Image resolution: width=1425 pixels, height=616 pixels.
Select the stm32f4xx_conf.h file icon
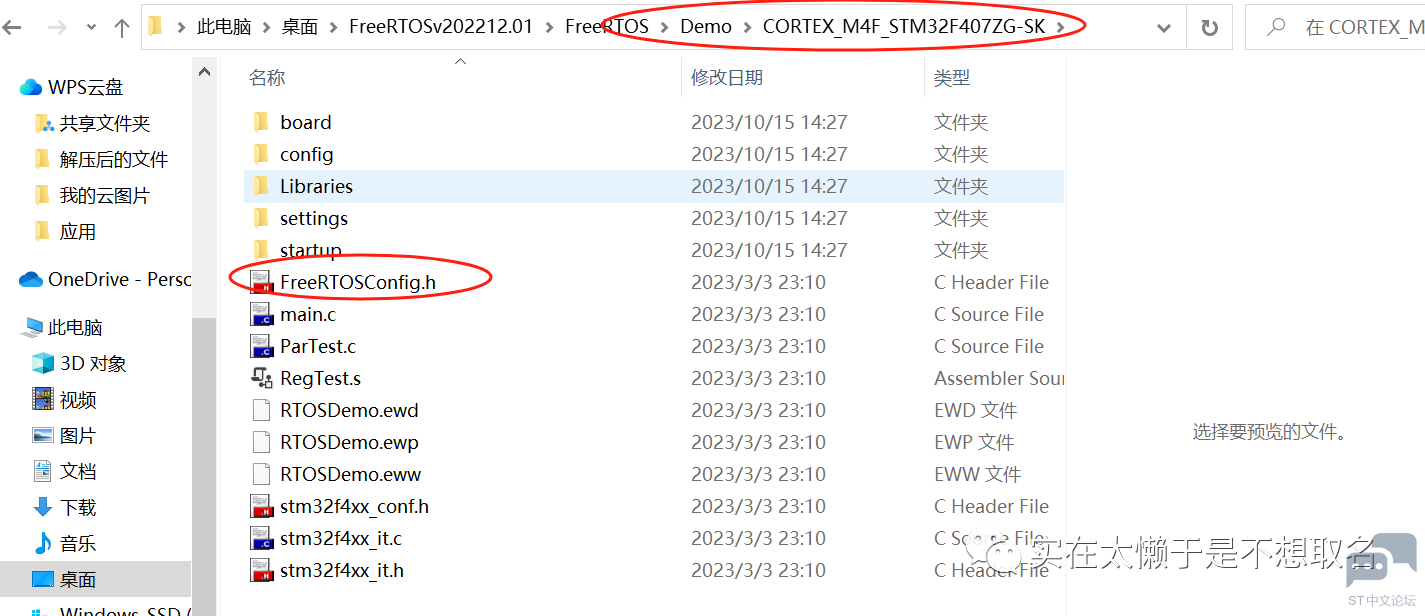pyautogui.click(x=262, y=506)
